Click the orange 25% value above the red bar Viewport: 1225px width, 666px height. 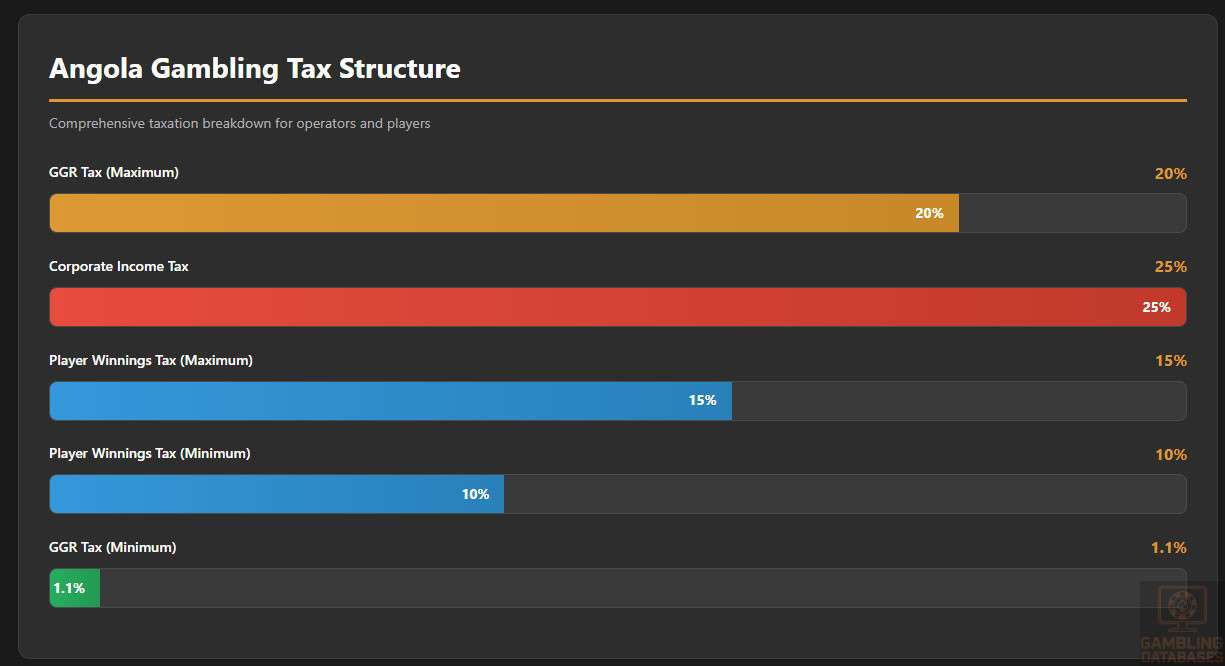pos(1170,267)
